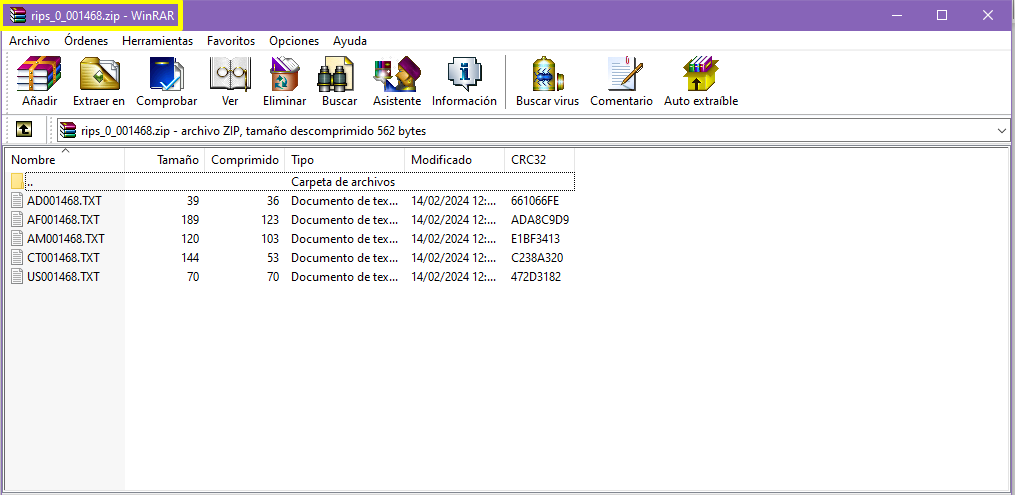The image size is (1015, 495).
Task: Sort by the Nombre column header
Action: [x=65, y=160]
